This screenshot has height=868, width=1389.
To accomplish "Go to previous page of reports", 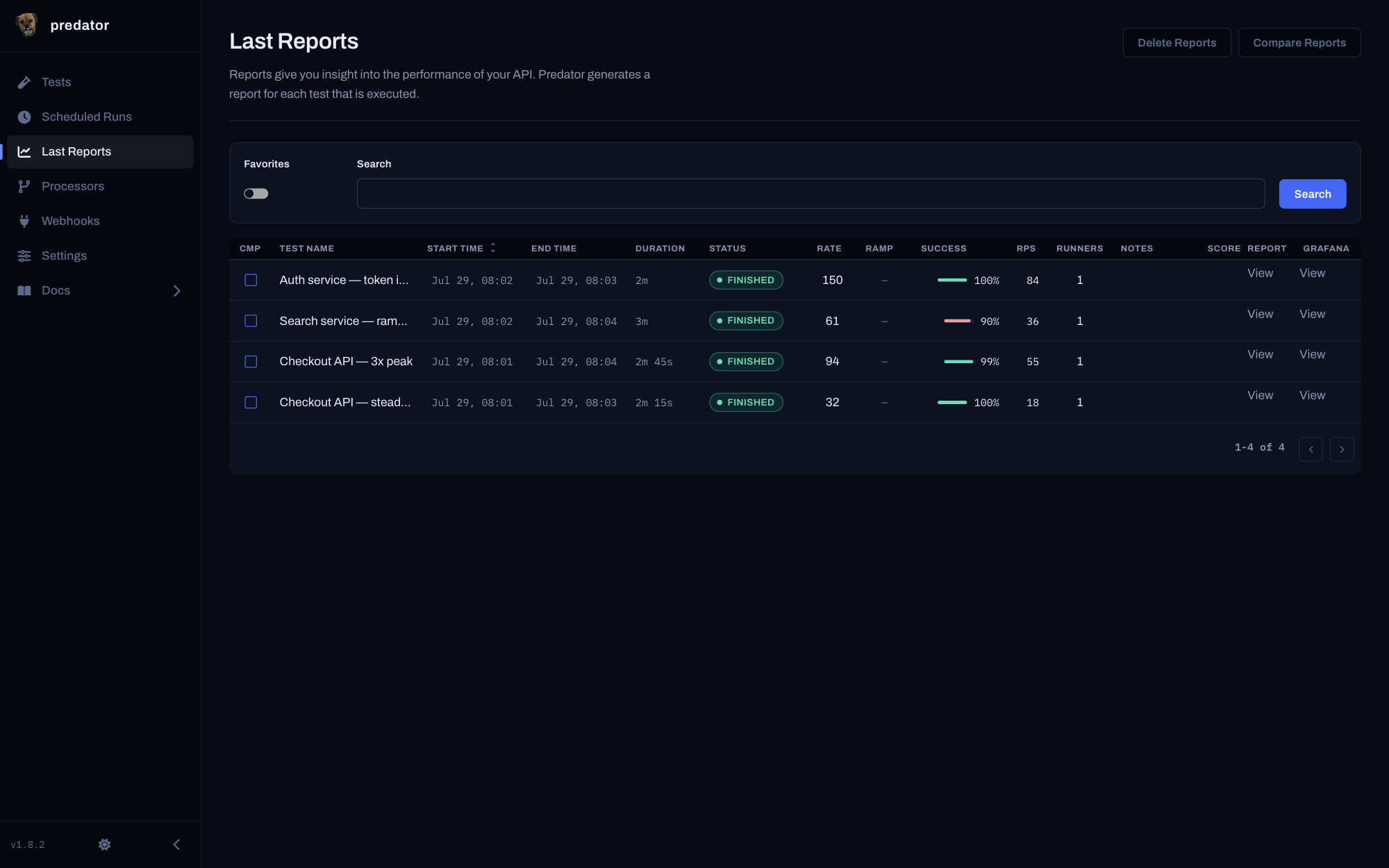I will [x=1311, y=449].
